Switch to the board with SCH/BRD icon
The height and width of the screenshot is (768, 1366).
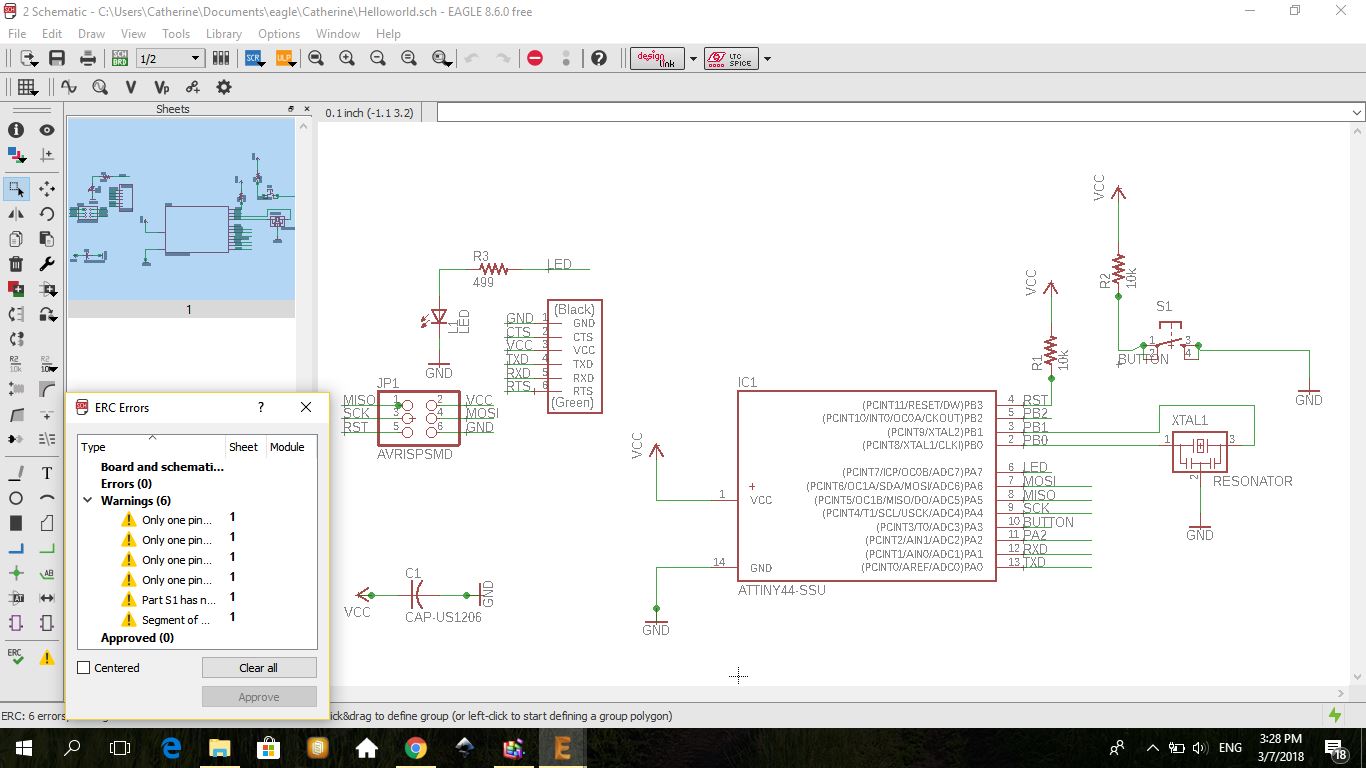tap(120, 58)
